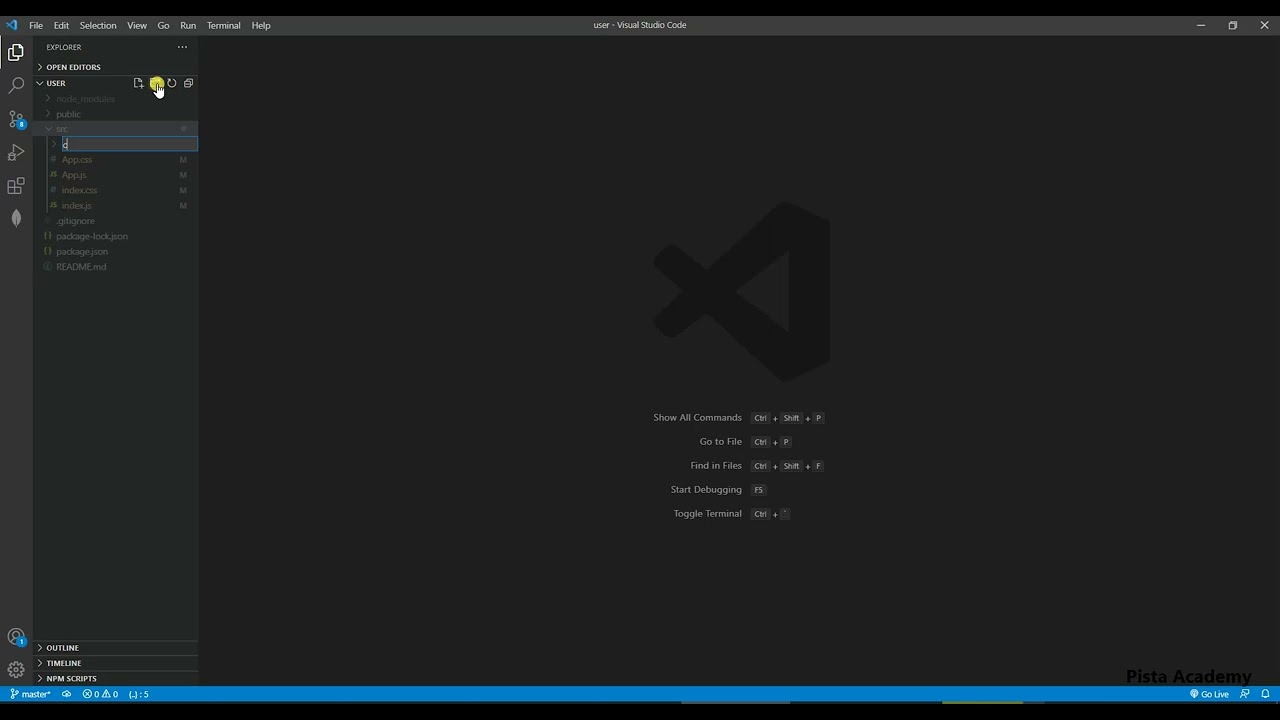
Task: Open README.md in the file tree
Action: [116, 267]
